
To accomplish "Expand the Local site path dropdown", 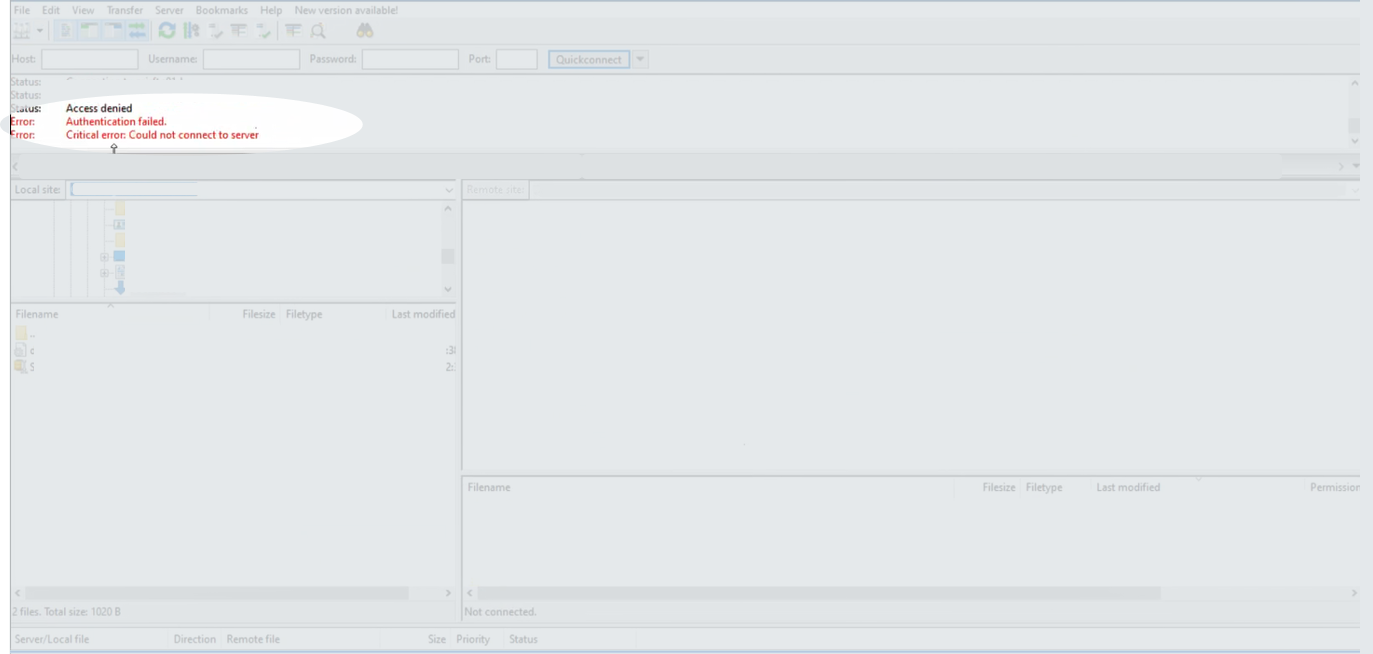I will tap(448, 190).
